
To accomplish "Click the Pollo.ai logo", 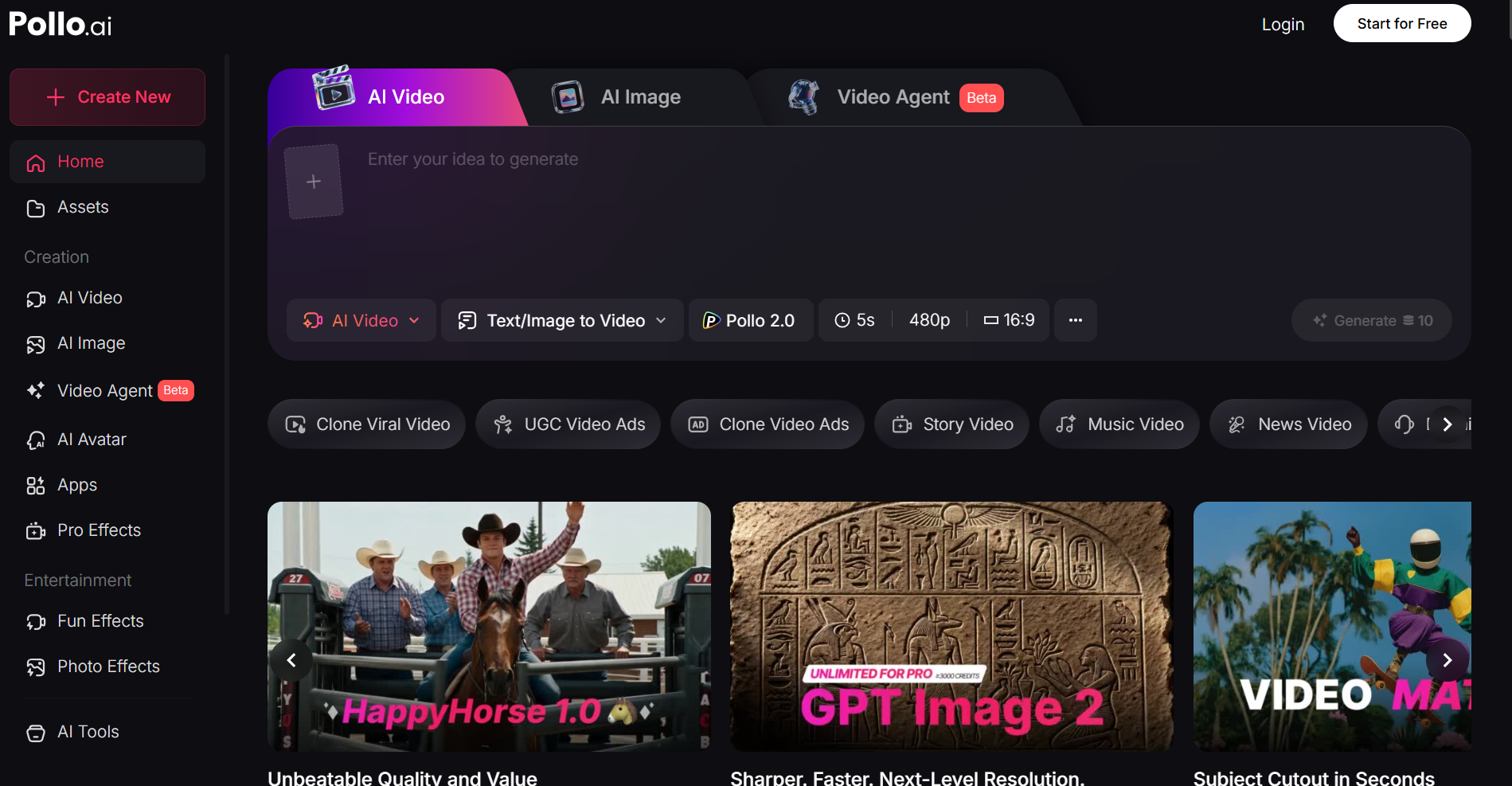I will click(x=60, y=24).
